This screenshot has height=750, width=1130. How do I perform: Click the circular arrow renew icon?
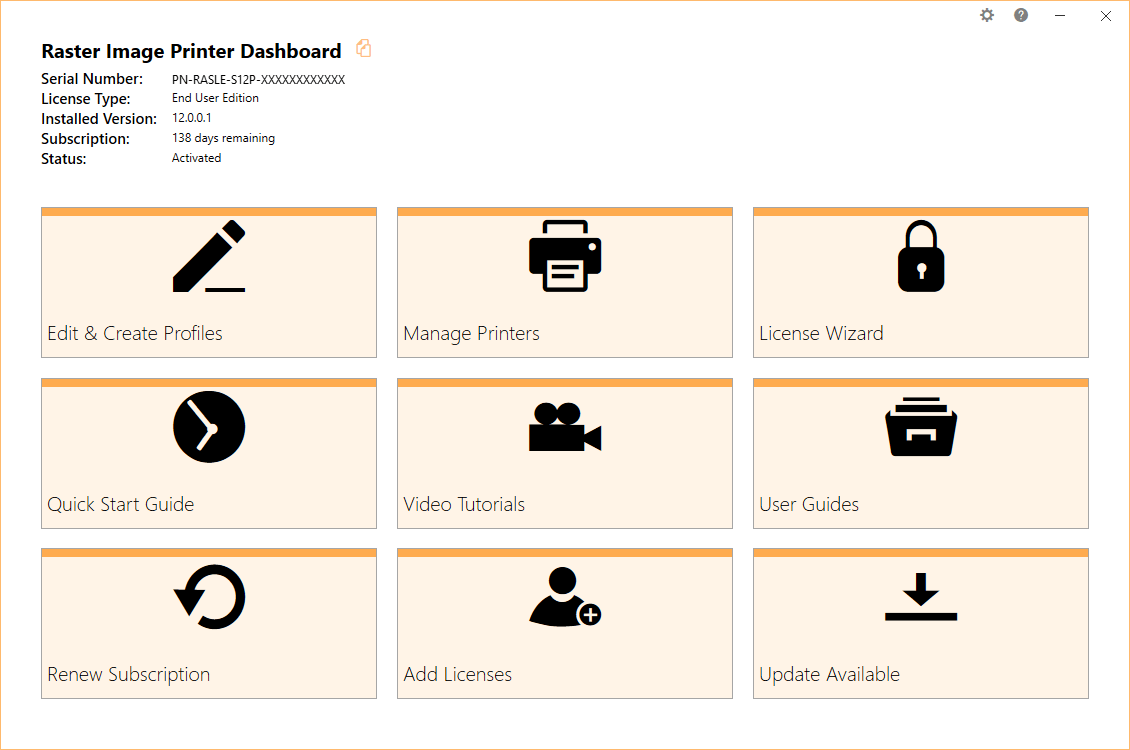209,597
